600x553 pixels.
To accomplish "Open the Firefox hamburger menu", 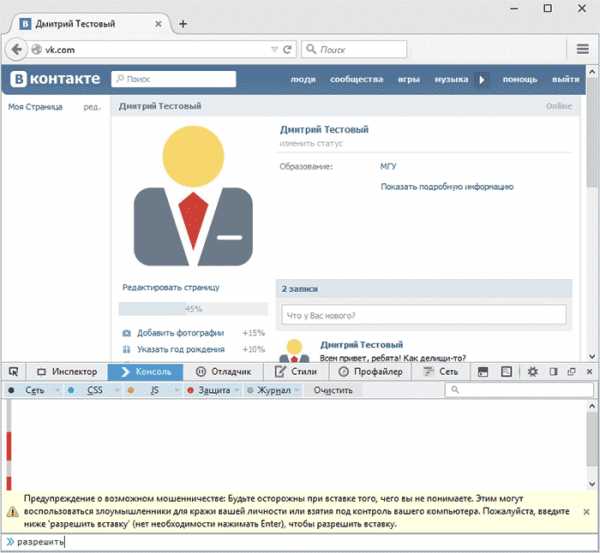I will click(582, 49).
